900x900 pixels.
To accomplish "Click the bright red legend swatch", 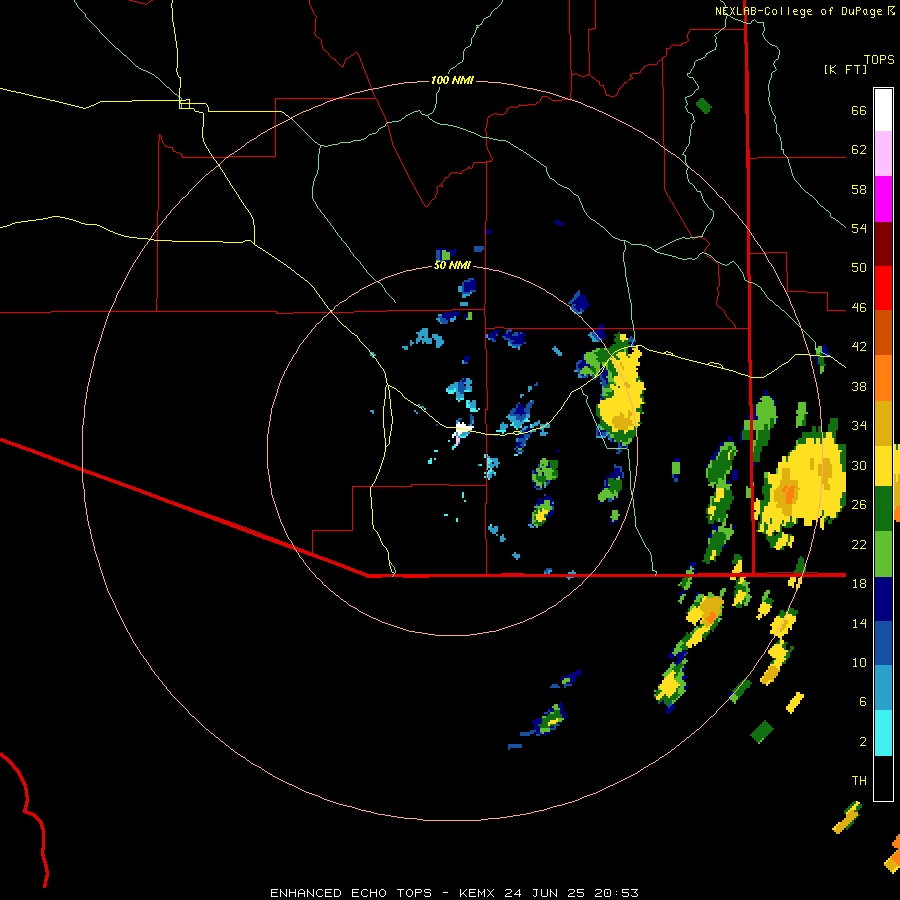I will click(883, 288).
